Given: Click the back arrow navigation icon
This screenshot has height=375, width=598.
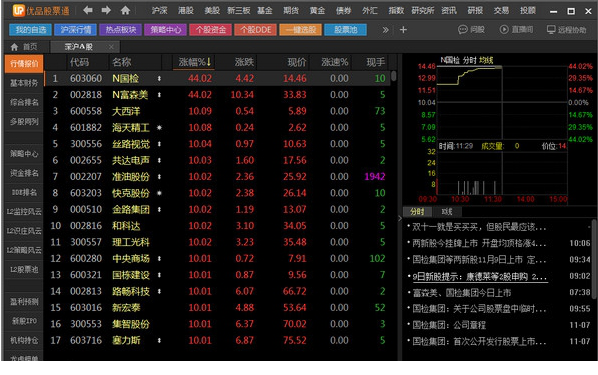Looking at the screenshot, I should pyautogui.click(x=88, y=10).
